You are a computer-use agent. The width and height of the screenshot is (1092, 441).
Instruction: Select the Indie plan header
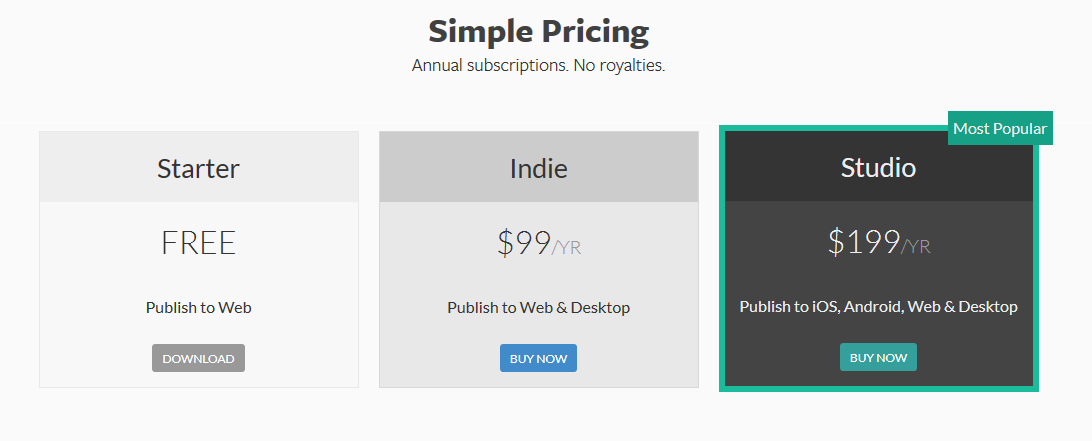pos(538,168)
